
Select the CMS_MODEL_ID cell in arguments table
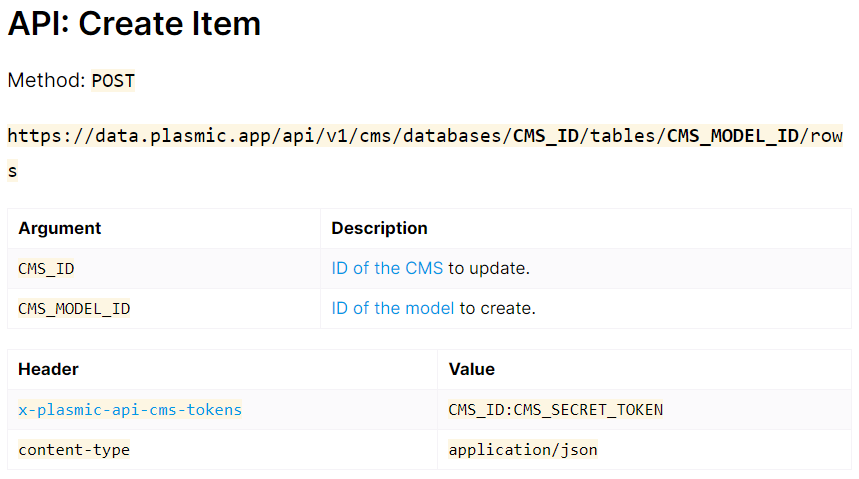(x=74, y=309)
